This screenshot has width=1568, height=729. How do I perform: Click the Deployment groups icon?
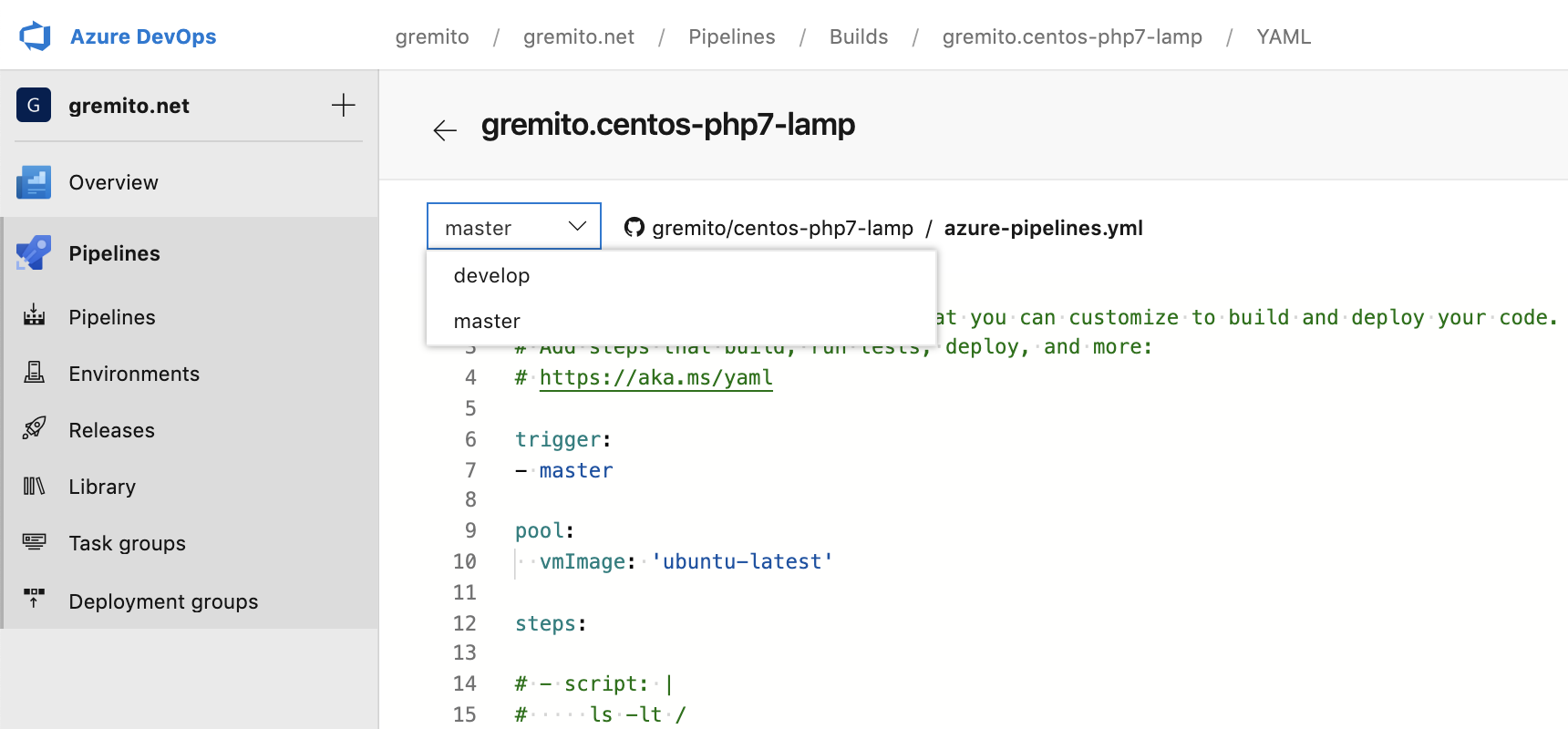click(34, 599)
